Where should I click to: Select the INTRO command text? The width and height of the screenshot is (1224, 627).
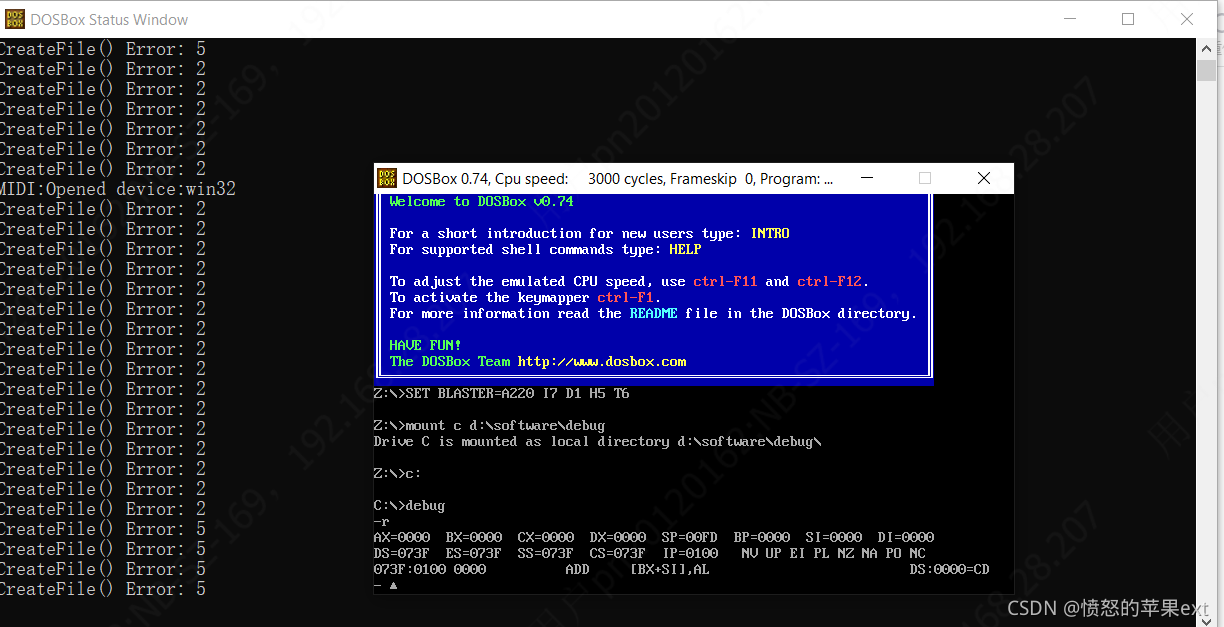(770, 232)
